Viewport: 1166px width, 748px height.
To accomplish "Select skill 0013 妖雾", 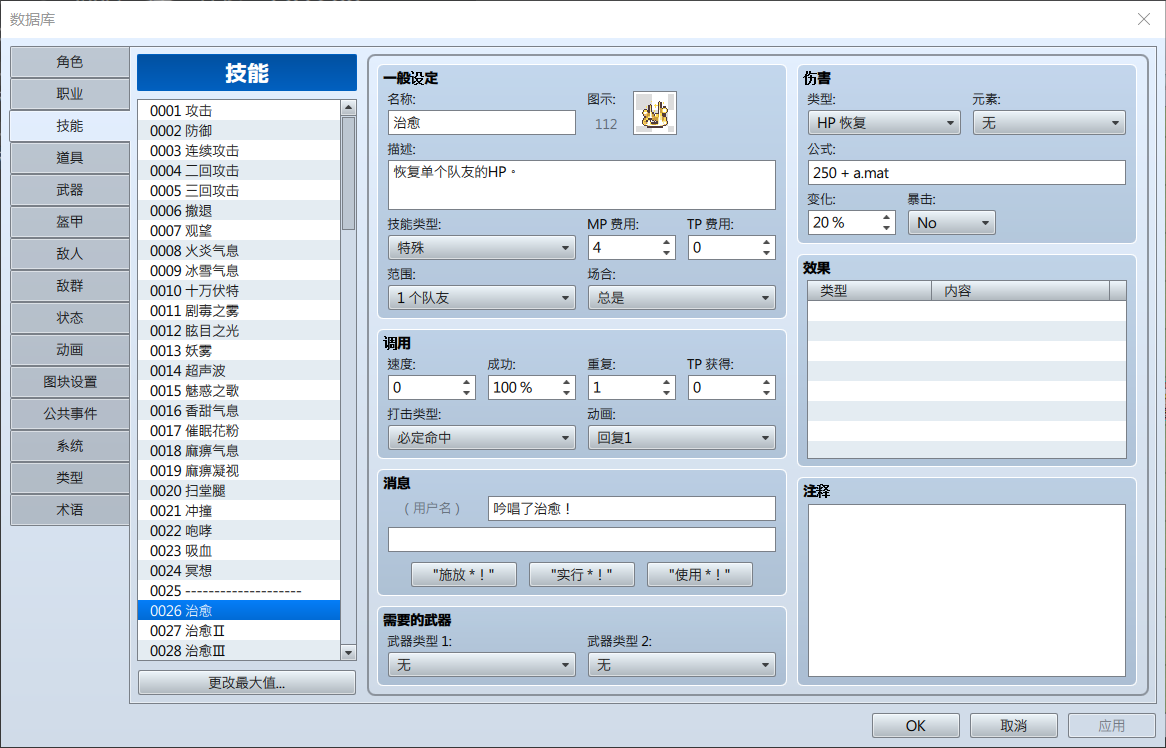I will 239,351.
